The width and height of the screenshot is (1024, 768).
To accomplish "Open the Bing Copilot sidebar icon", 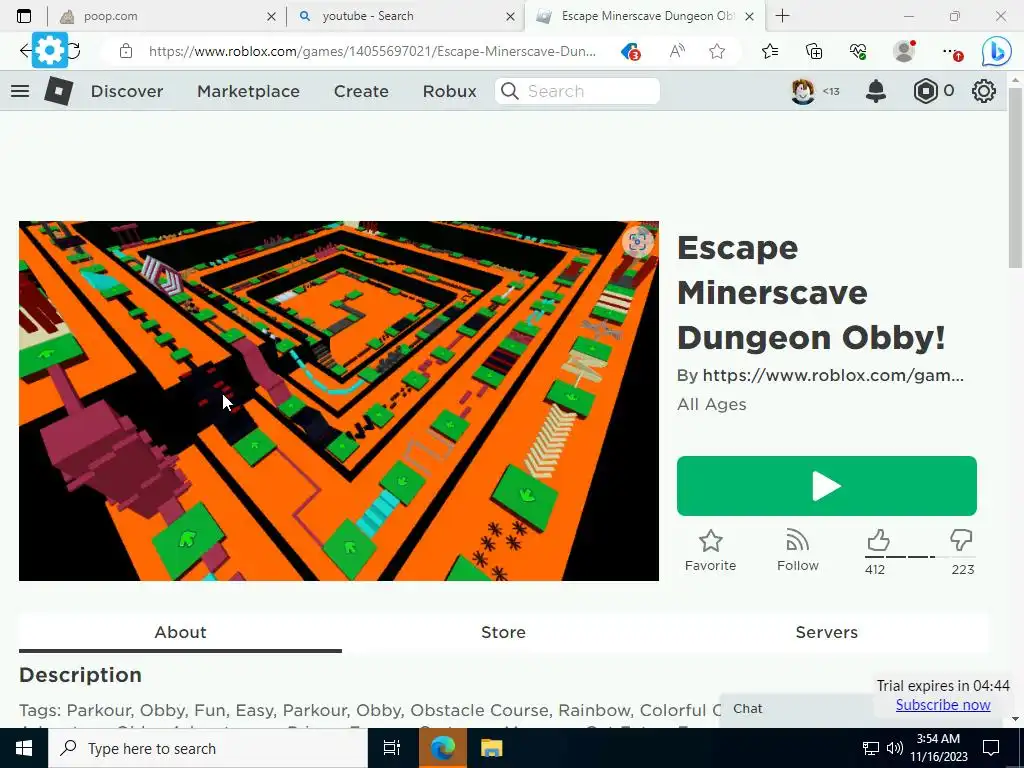I will 997,52.
